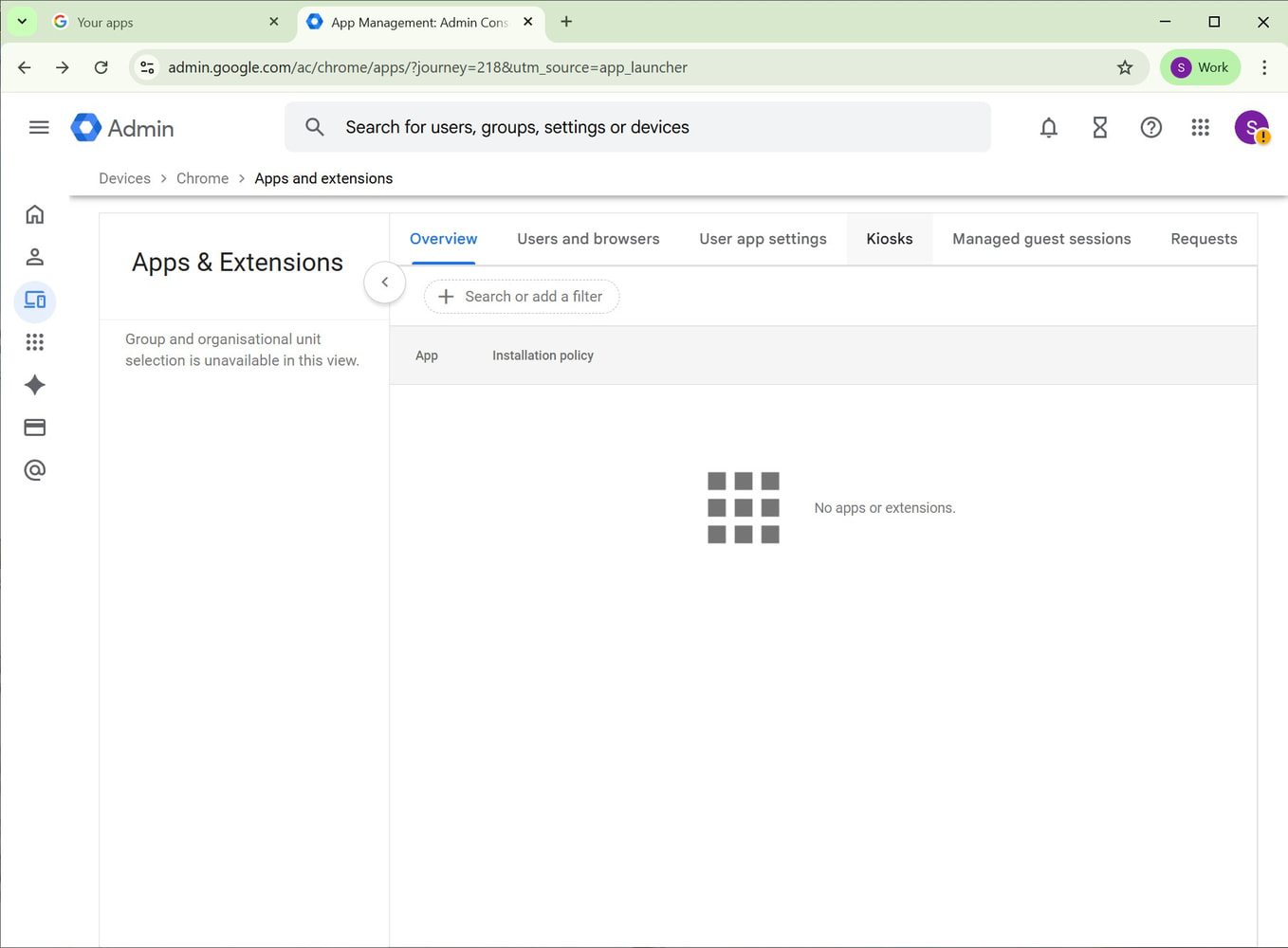Open Directory users icon in sidebar

coord(35,257)
